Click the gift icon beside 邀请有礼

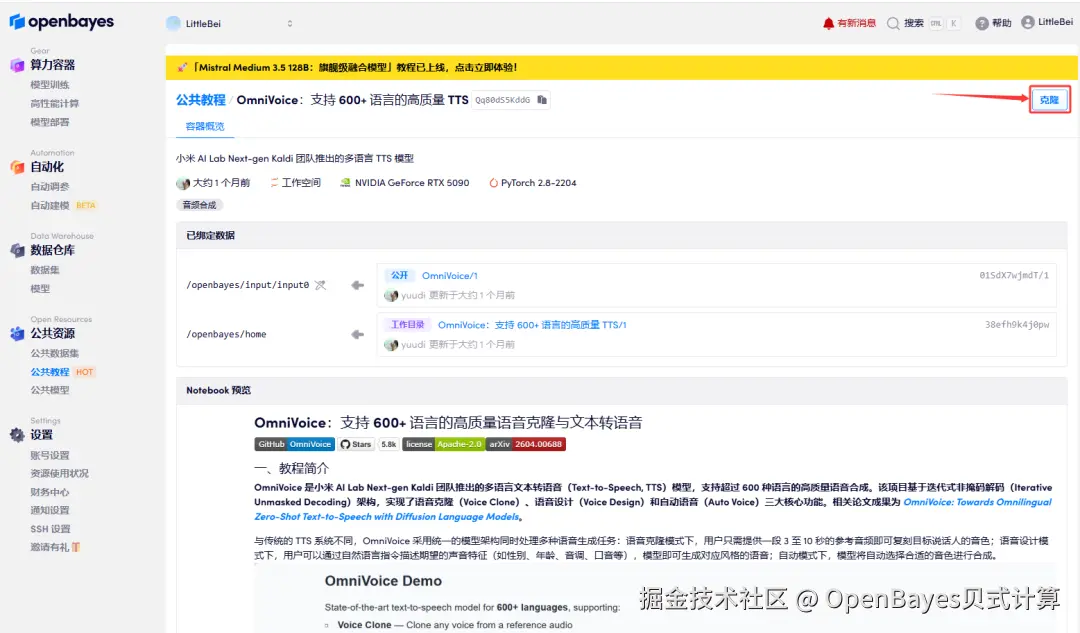76,548
